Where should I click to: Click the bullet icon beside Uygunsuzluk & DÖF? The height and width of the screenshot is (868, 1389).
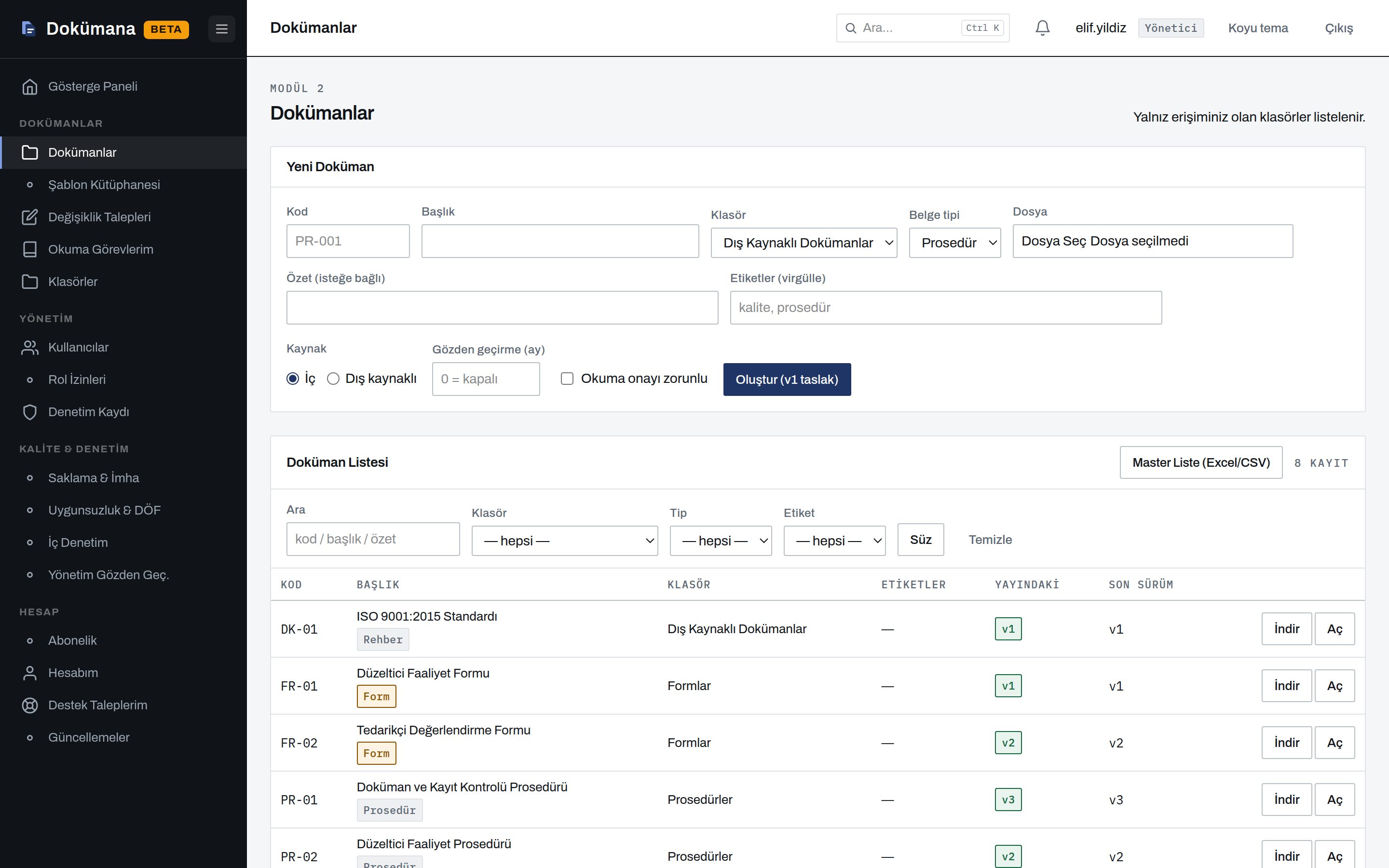click(30, 510)
